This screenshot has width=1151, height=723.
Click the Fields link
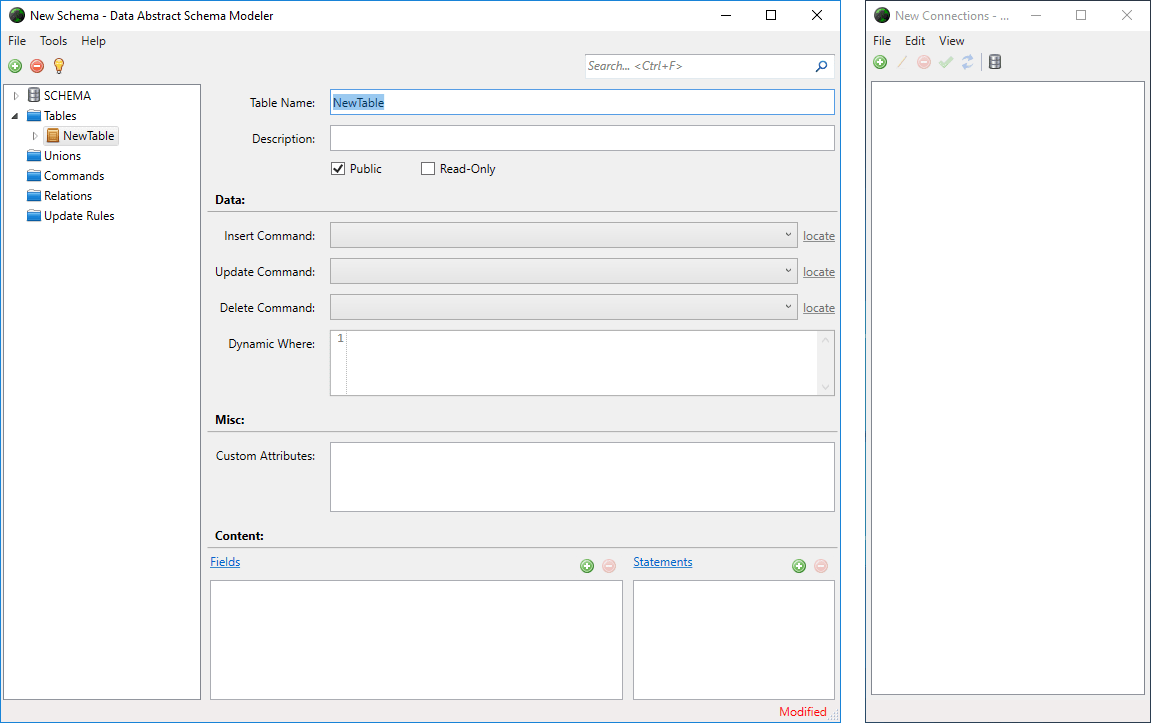point(225,562)
